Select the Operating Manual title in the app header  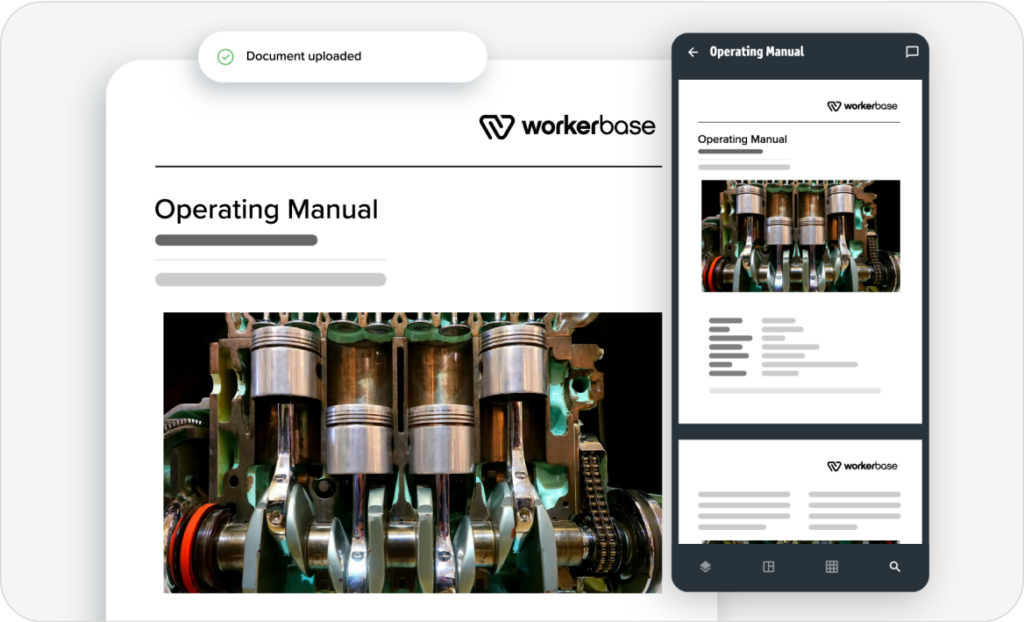point(757,51)
